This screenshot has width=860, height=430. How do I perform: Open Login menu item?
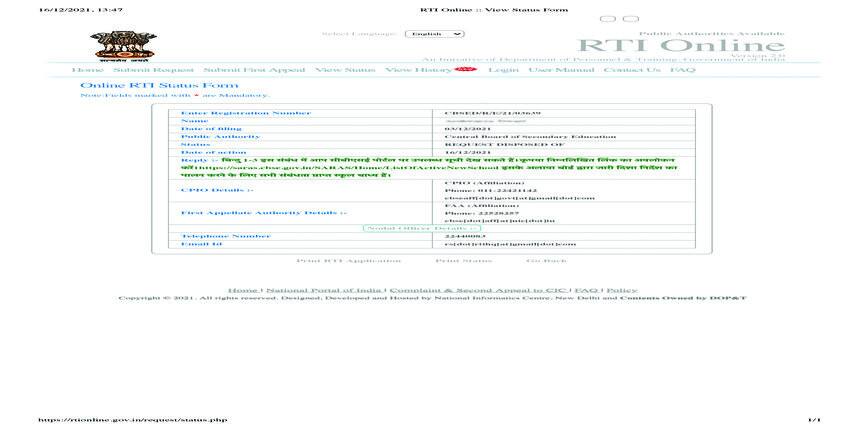[503, 70]
